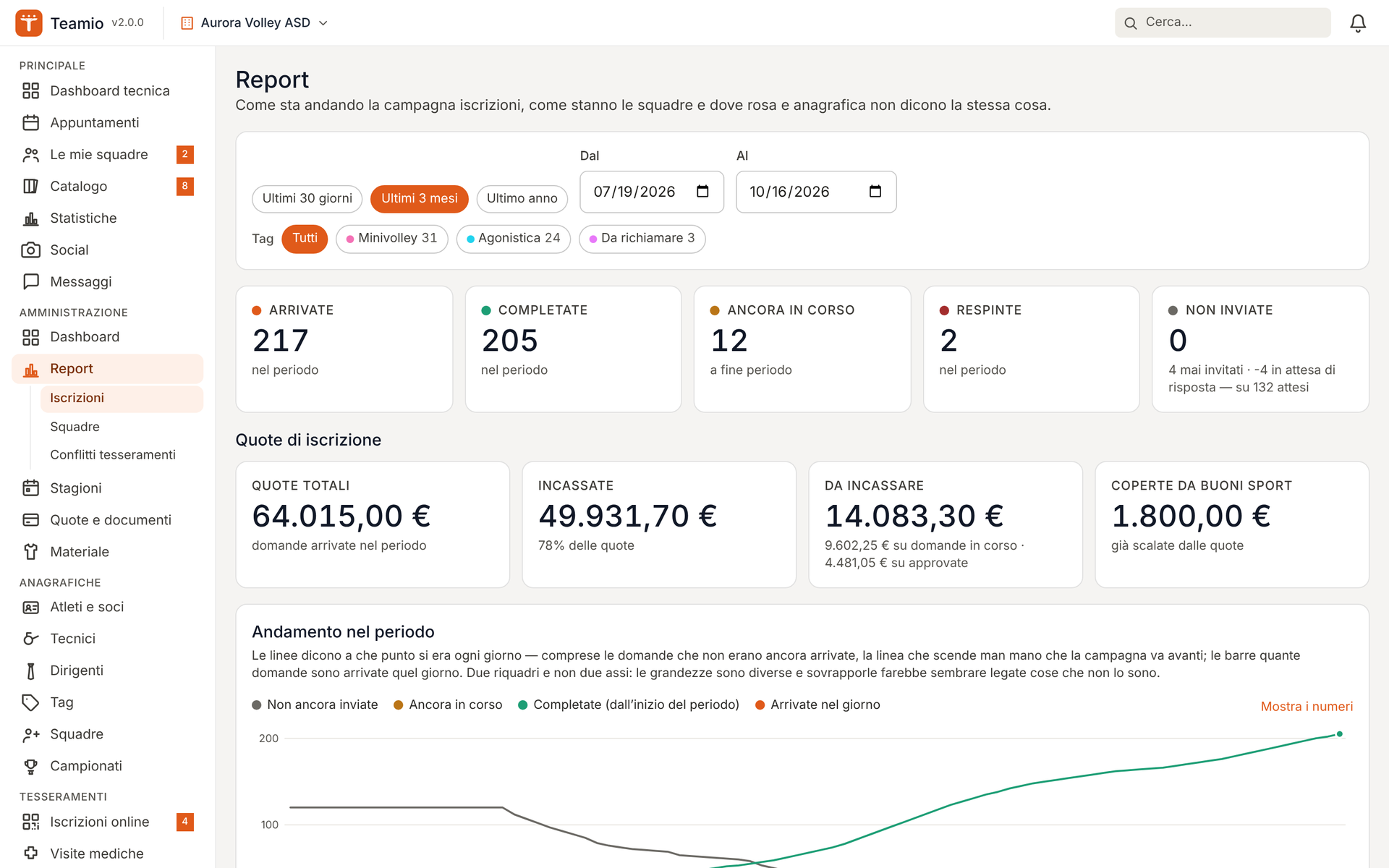Select the Ultimi 30 giorni range

(307, 199)
